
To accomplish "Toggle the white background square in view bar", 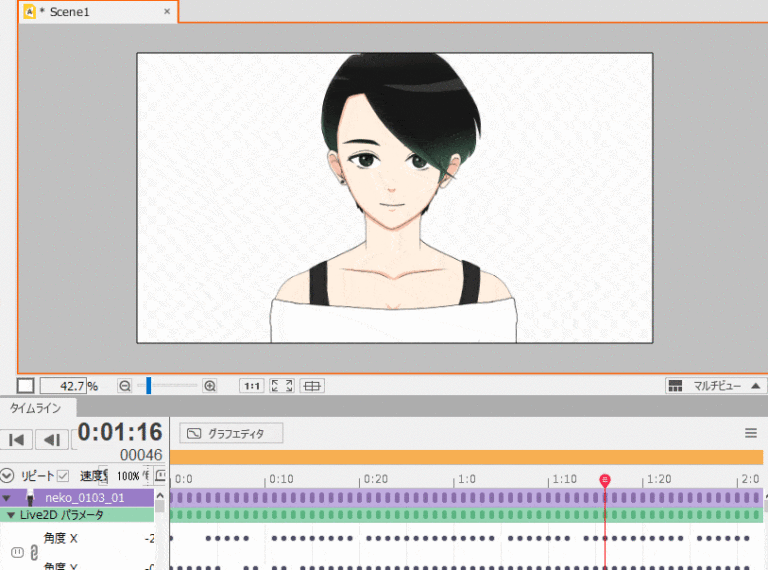I will [x=25, y=386].
